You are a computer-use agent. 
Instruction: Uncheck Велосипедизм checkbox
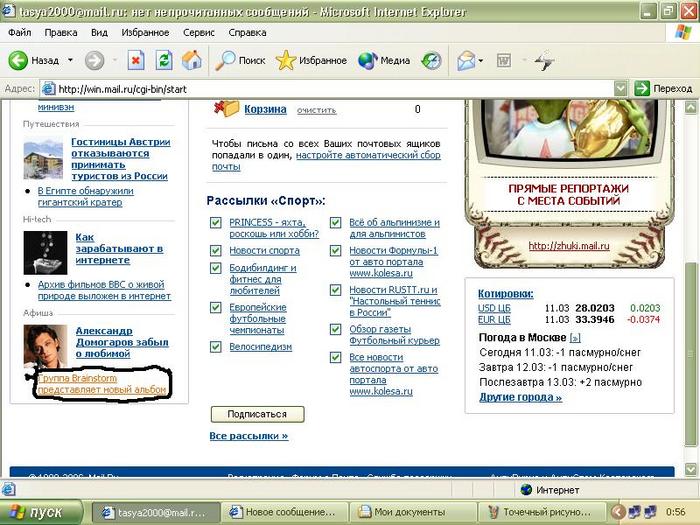point(216,347)
